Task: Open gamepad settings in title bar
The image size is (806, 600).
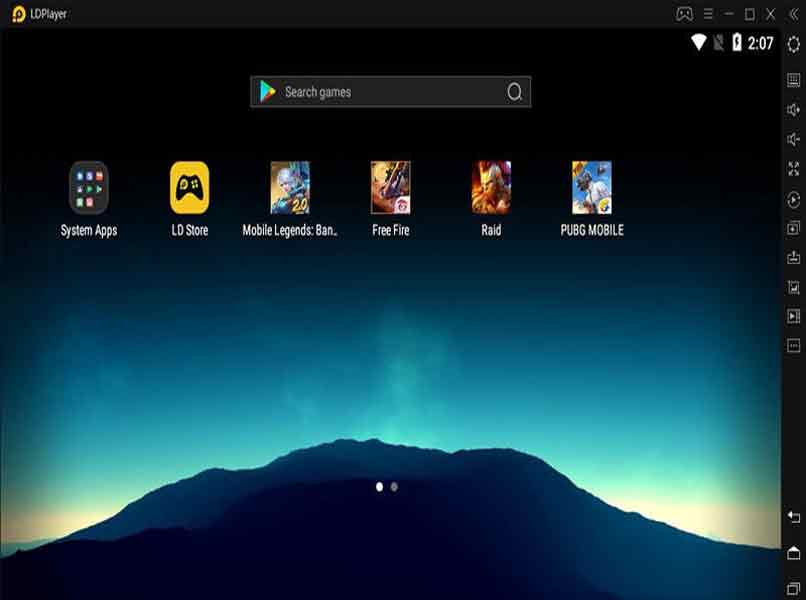Action: 684,14
